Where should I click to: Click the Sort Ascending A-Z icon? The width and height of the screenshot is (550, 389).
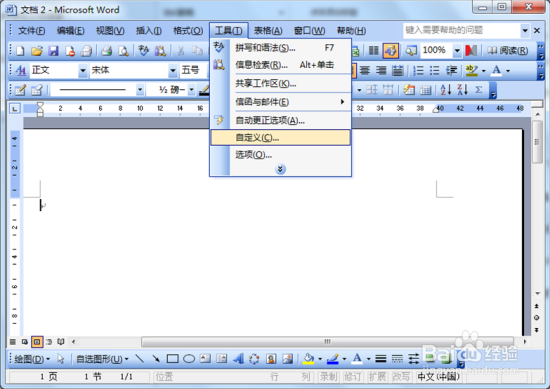446,90
